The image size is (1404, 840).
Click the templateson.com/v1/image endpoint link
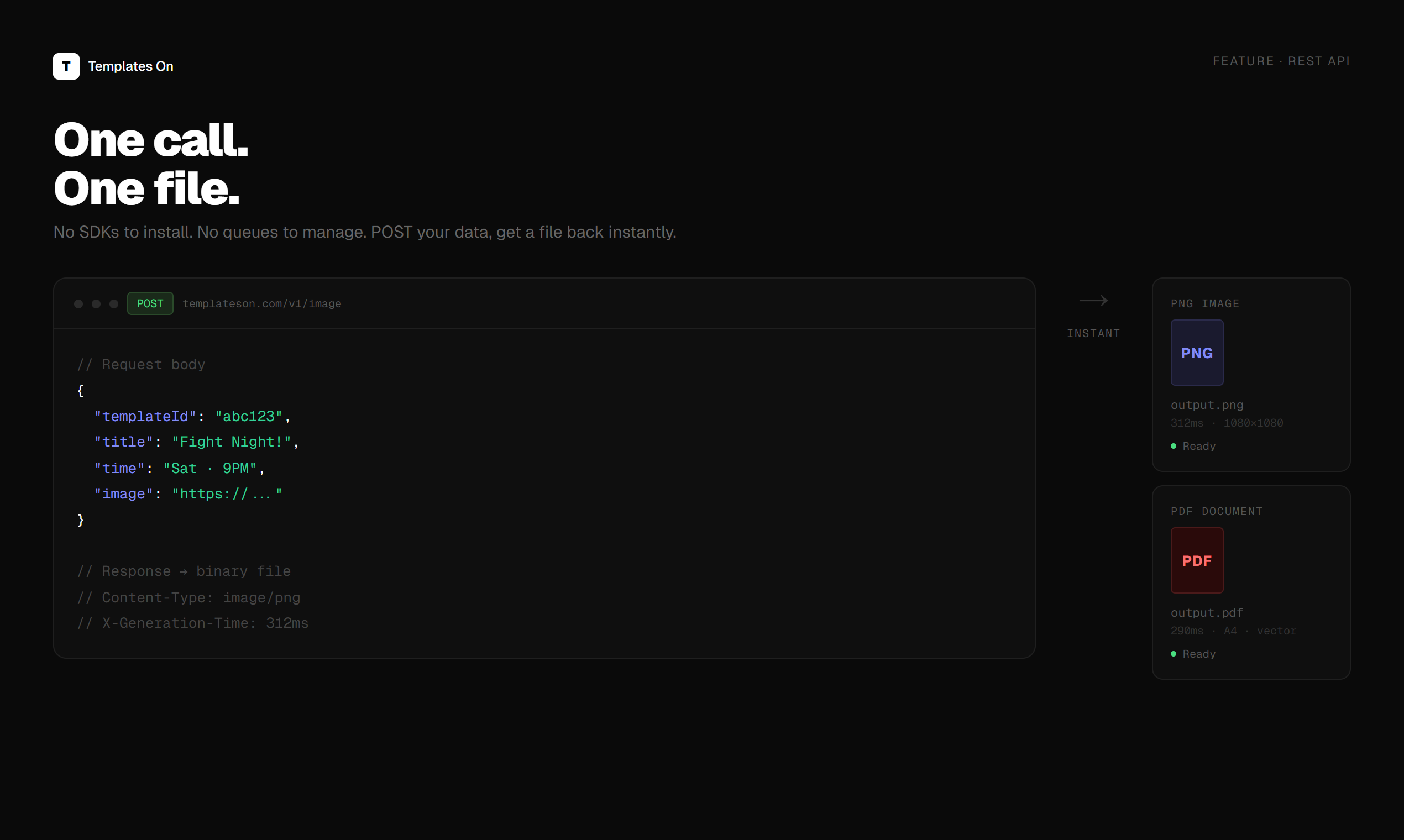tap(261, 303)
